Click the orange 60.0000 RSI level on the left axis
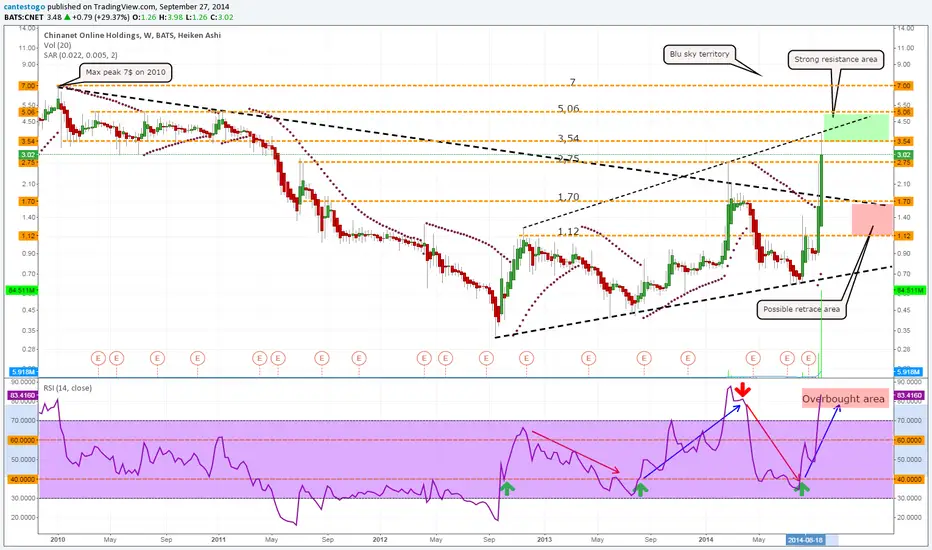The height and width of the screenshot is (550, 932). coord(23,440)
